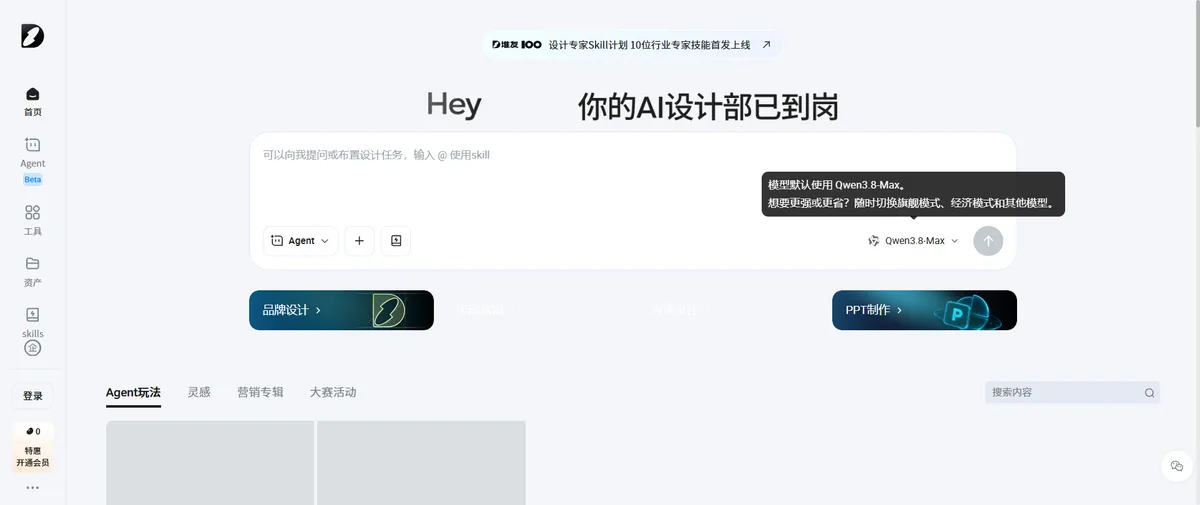Click the send arrow button
The image size is (1200, 505).
pos(988,241)
